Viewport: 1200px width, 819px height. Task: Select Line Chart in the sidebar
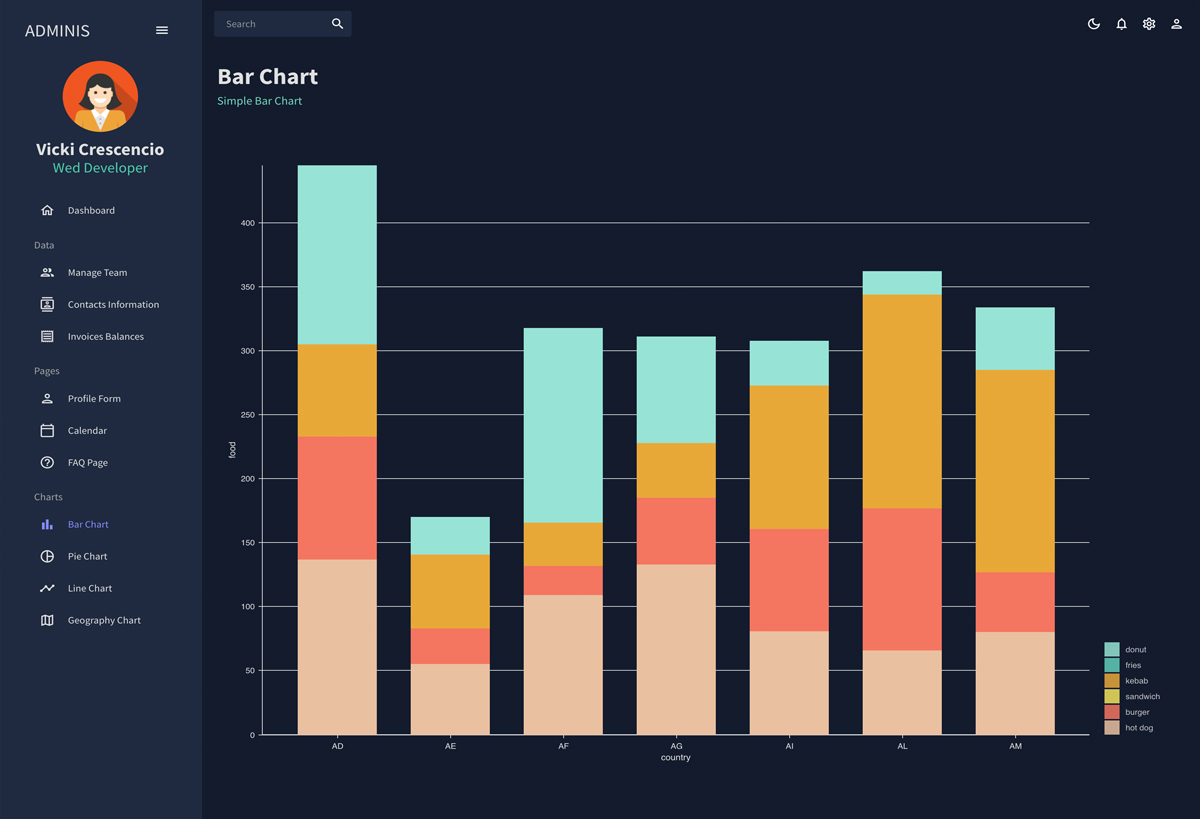90,588
